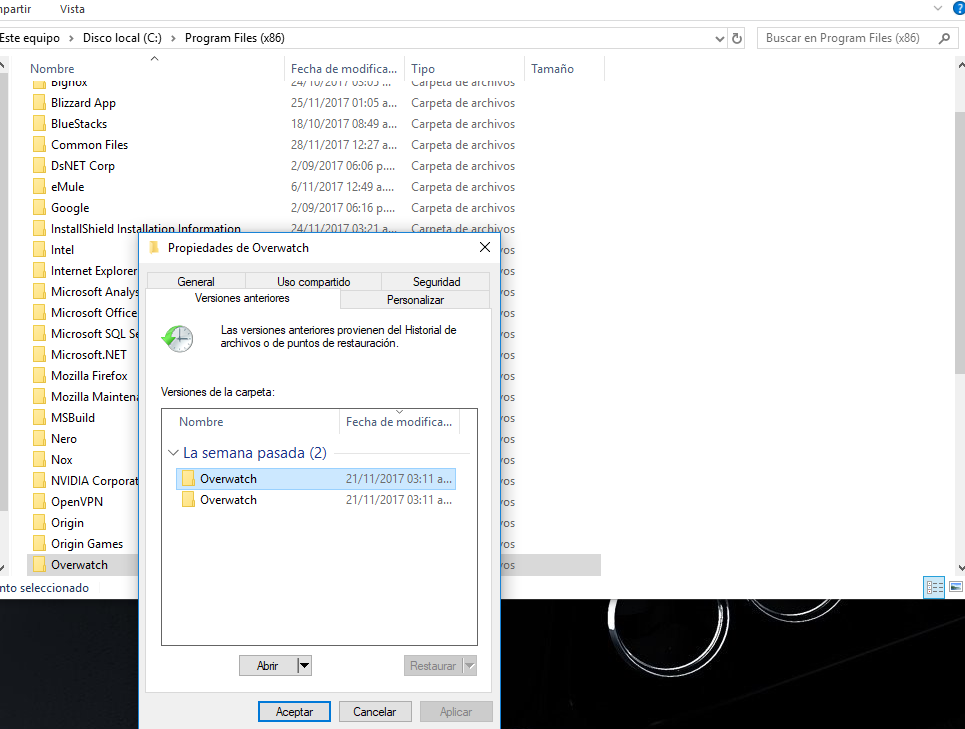The width and height of the screenshot is (965, 729).
Task: Open the Vista ribbon tab
Action: point(72,9)
